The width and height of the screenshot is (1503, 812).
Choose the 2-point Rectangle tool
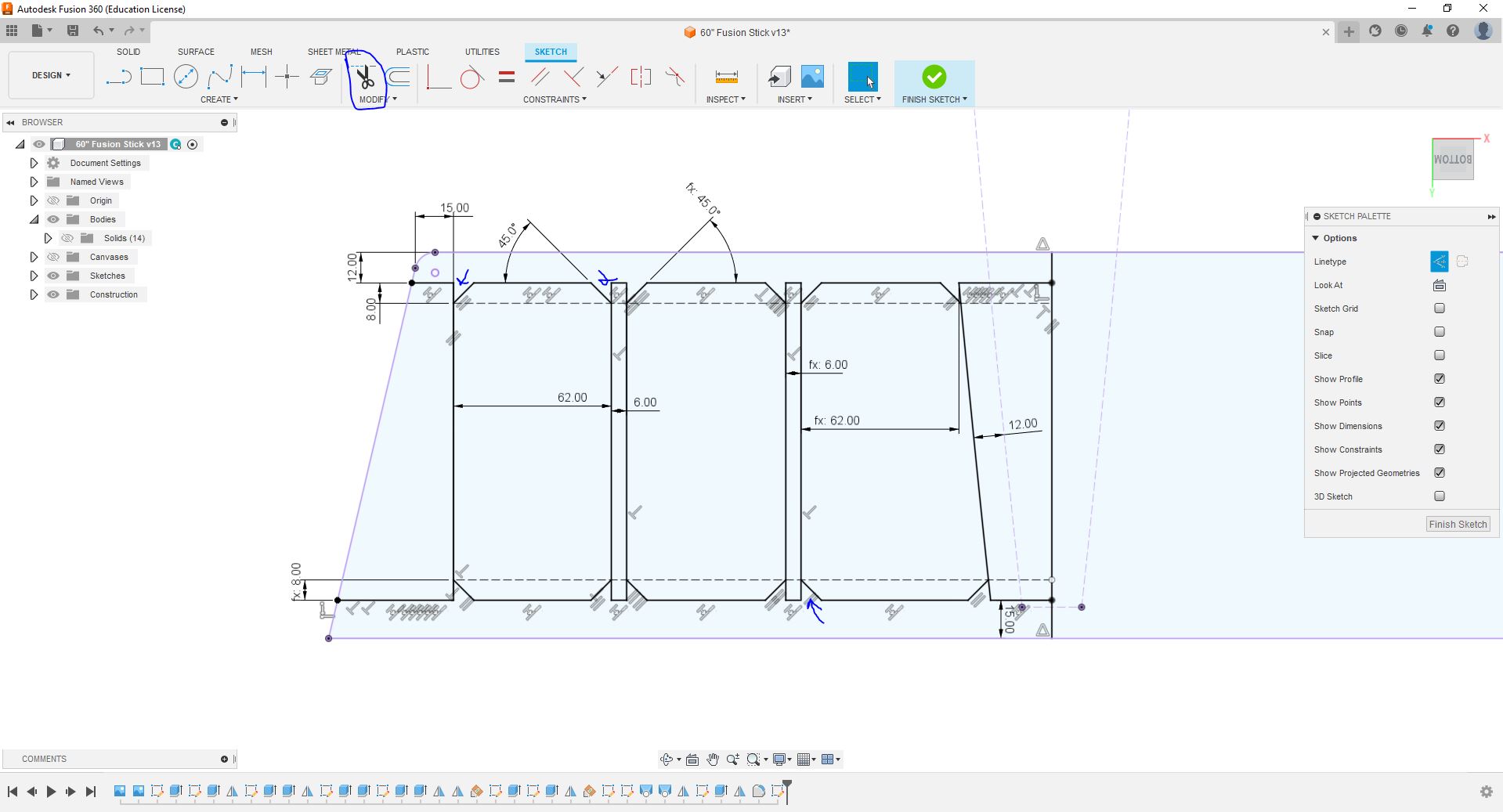pos(152,77)
